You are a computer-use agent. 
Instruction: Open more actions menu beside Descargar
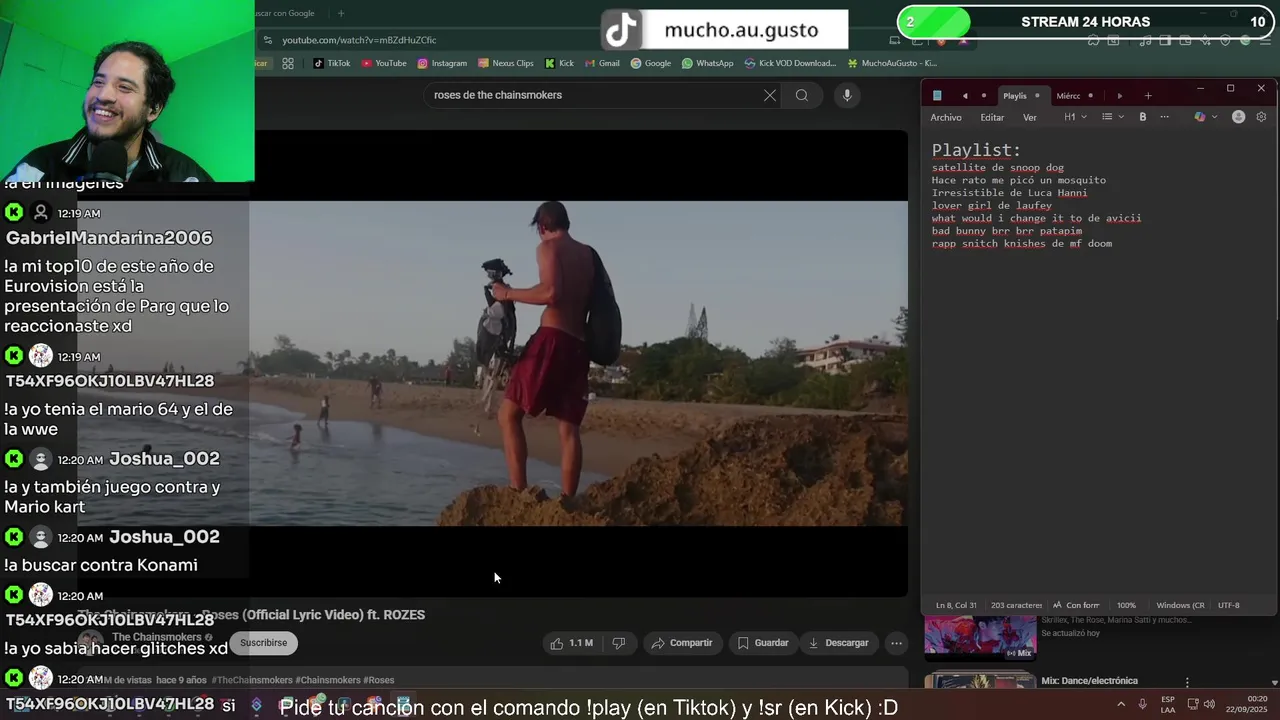click(x=896, y=643)
